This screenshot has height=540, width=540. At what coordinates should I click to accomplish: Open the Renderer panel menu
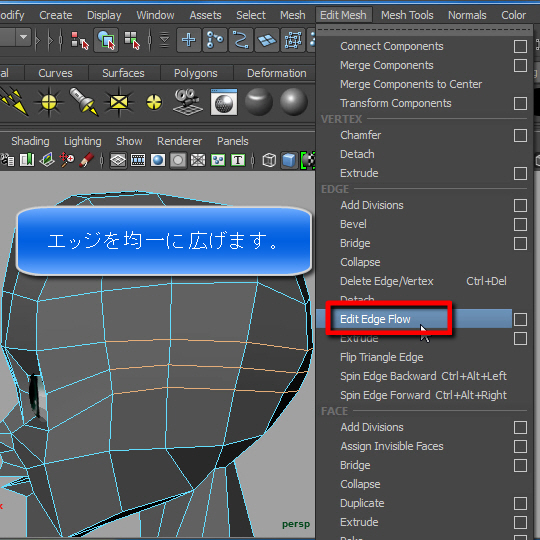pyautogui.click(x=179, y=141)
